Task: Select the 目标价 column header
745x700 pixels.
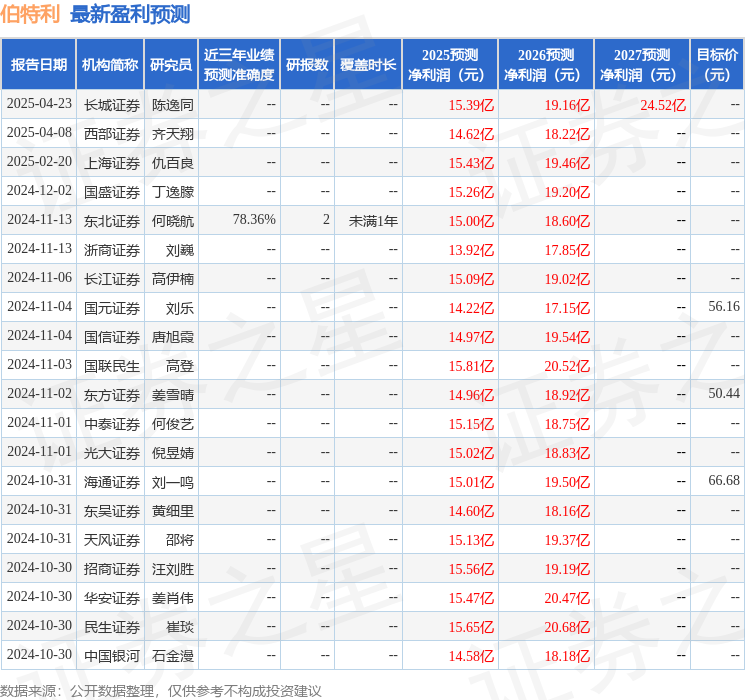Action: pos(716,65)
